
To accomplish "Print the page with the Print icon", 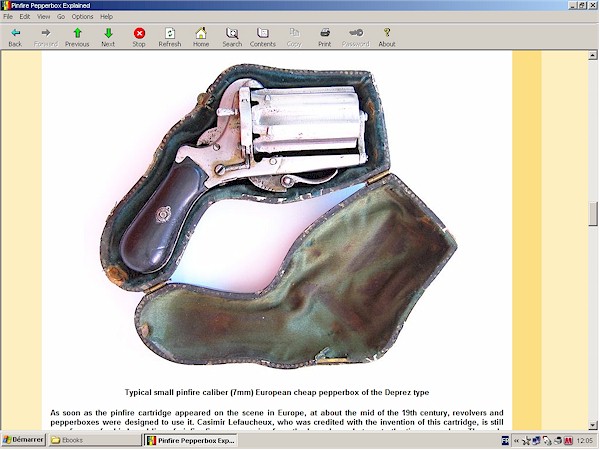I will tap(325, 33).
